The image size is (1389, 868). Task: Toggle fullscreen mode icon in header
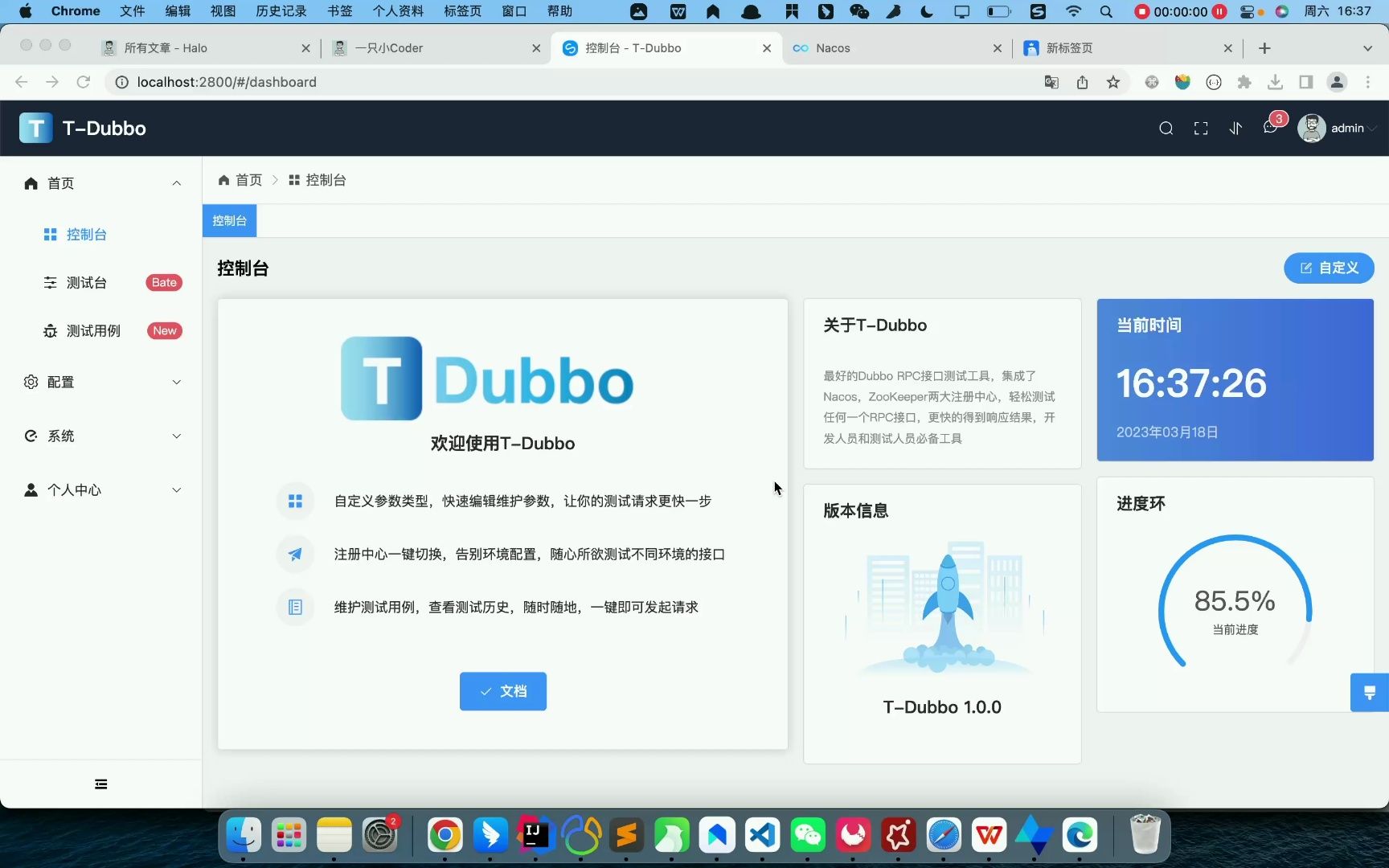(1201, 129)
